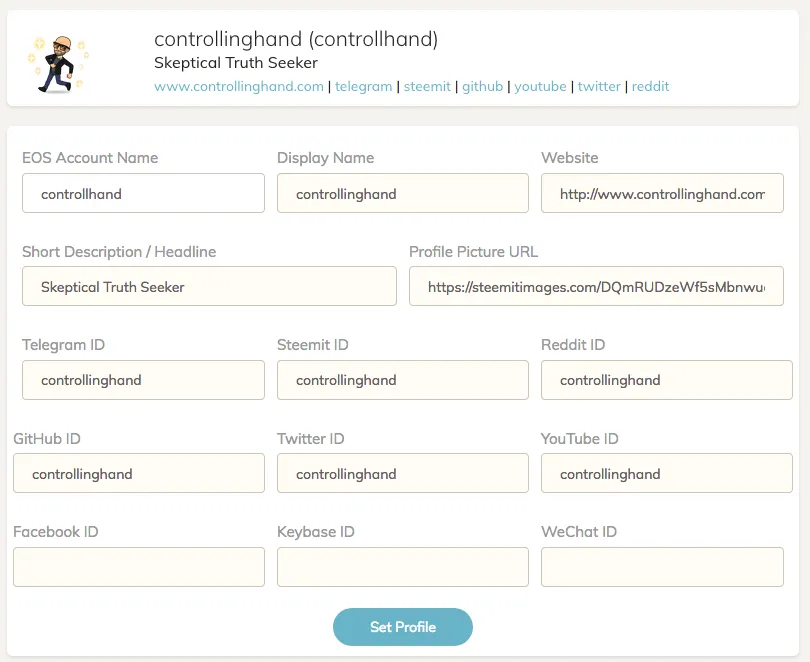Open the steemit profile link

427,86
